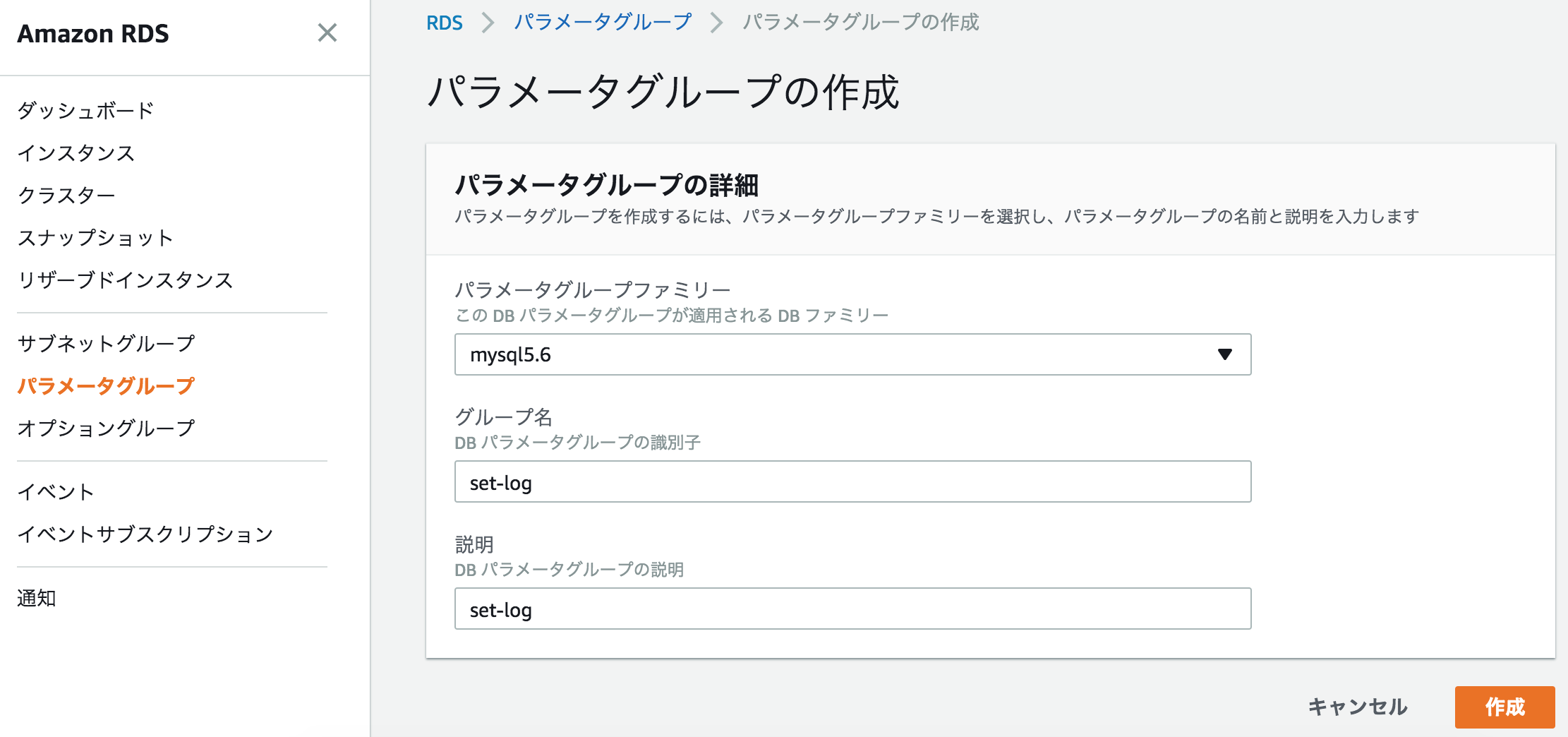The height and width of the screenshot is (737, 1568).
Task: Click the 作成 button to create group
Action: pyautogui.click(x=1504, y=706)
